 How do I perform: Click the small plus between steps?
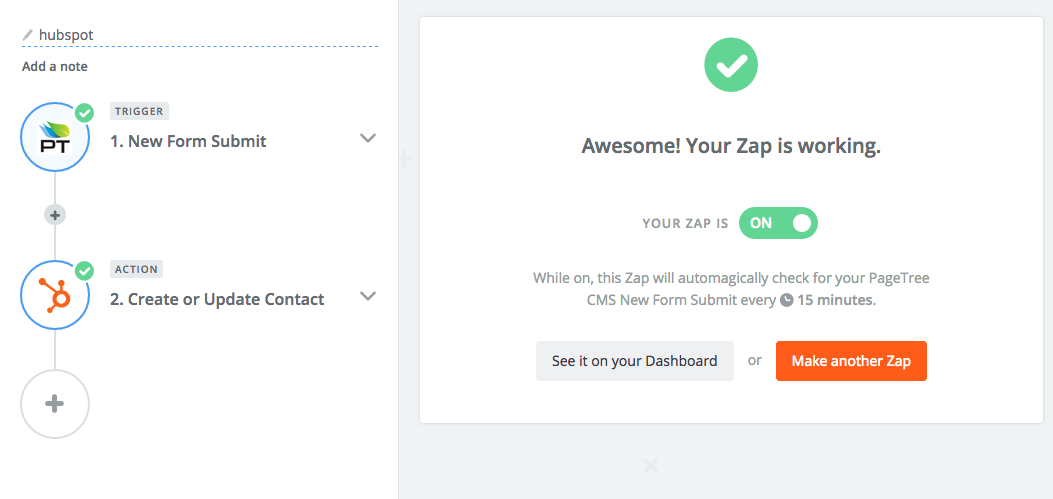click(x=55, y=215)
